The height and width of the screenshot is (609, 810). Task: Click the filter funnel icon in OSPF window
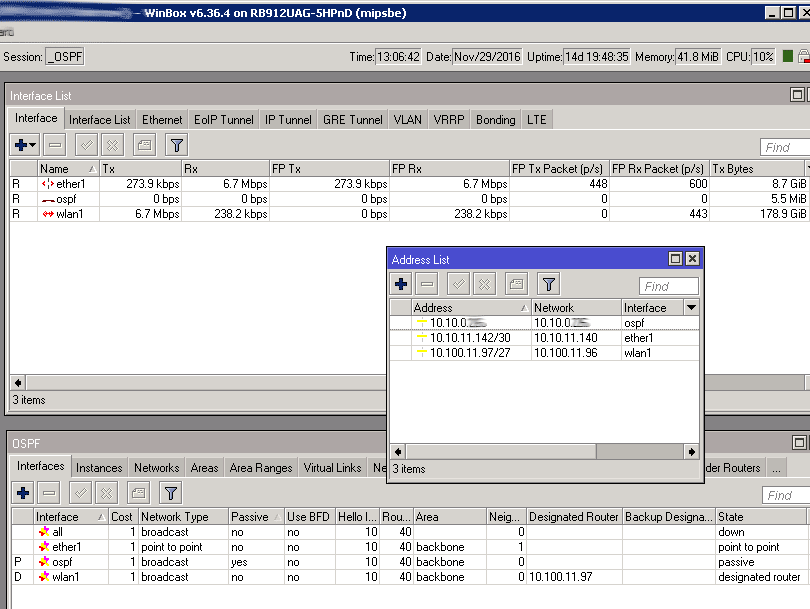(x=171, y=493)
